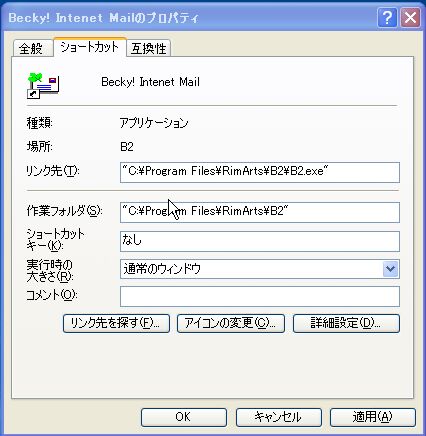Screen dimensions: 426x436
Task: Click into the ショートカットキー field
Action: (x=260, y=241)
